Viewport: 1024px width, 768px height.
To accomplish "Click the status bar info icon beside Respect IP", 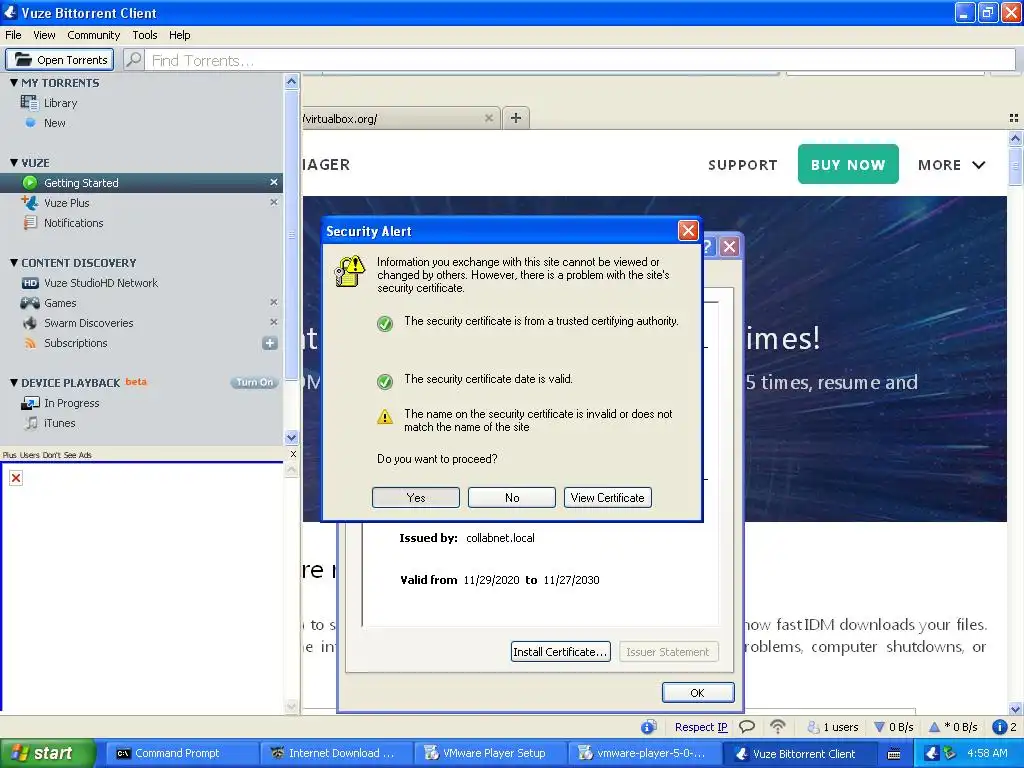I will 648,726.
